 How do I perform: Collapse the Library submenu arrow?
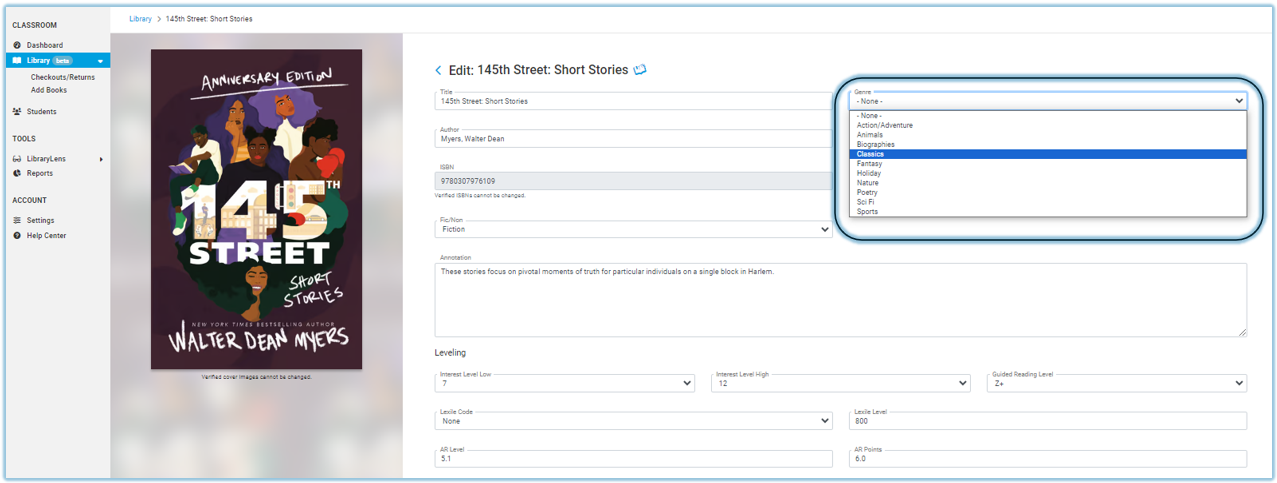pos(100,61)
